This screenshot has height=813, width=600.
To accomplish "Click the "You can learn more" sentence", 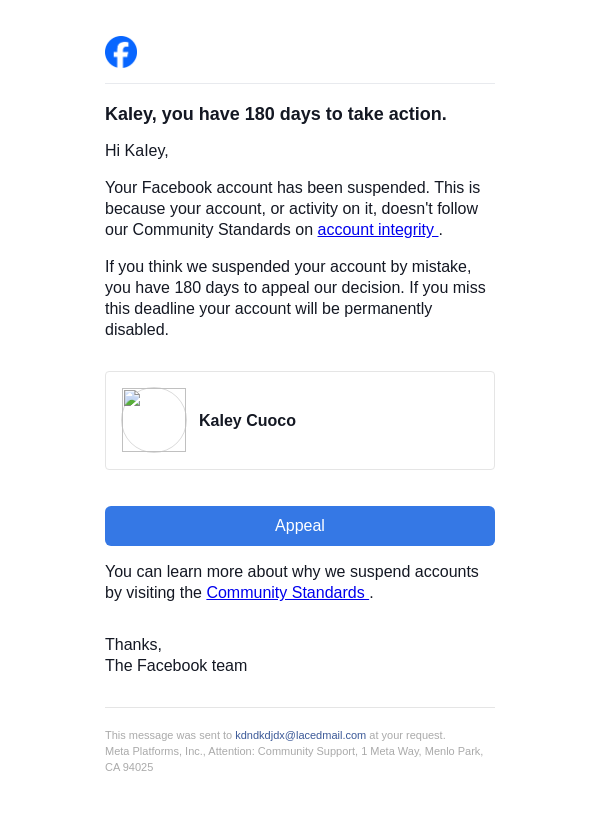I will 292,572.
